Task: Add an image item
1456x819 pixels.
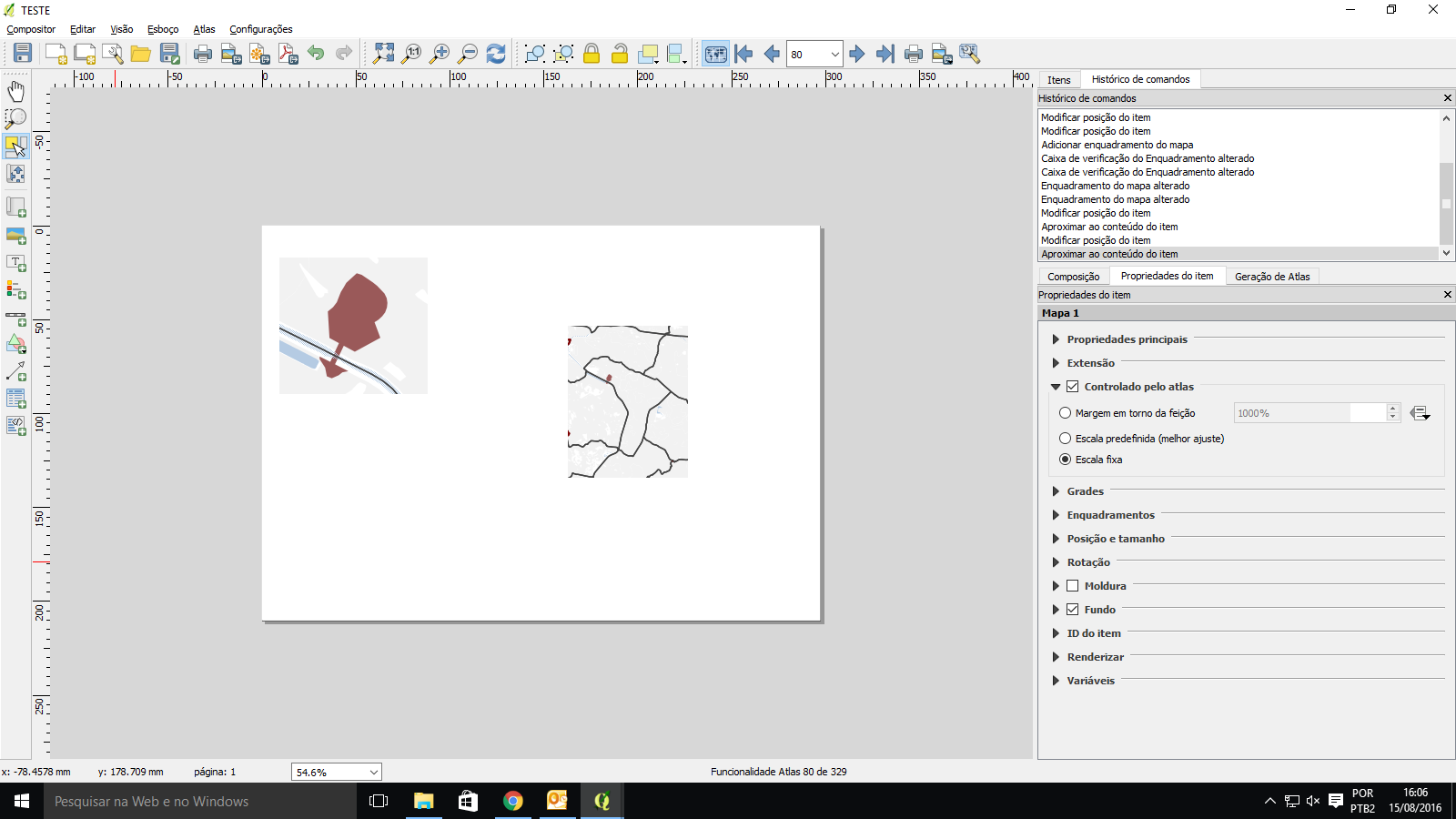Action: pos(16,236)
